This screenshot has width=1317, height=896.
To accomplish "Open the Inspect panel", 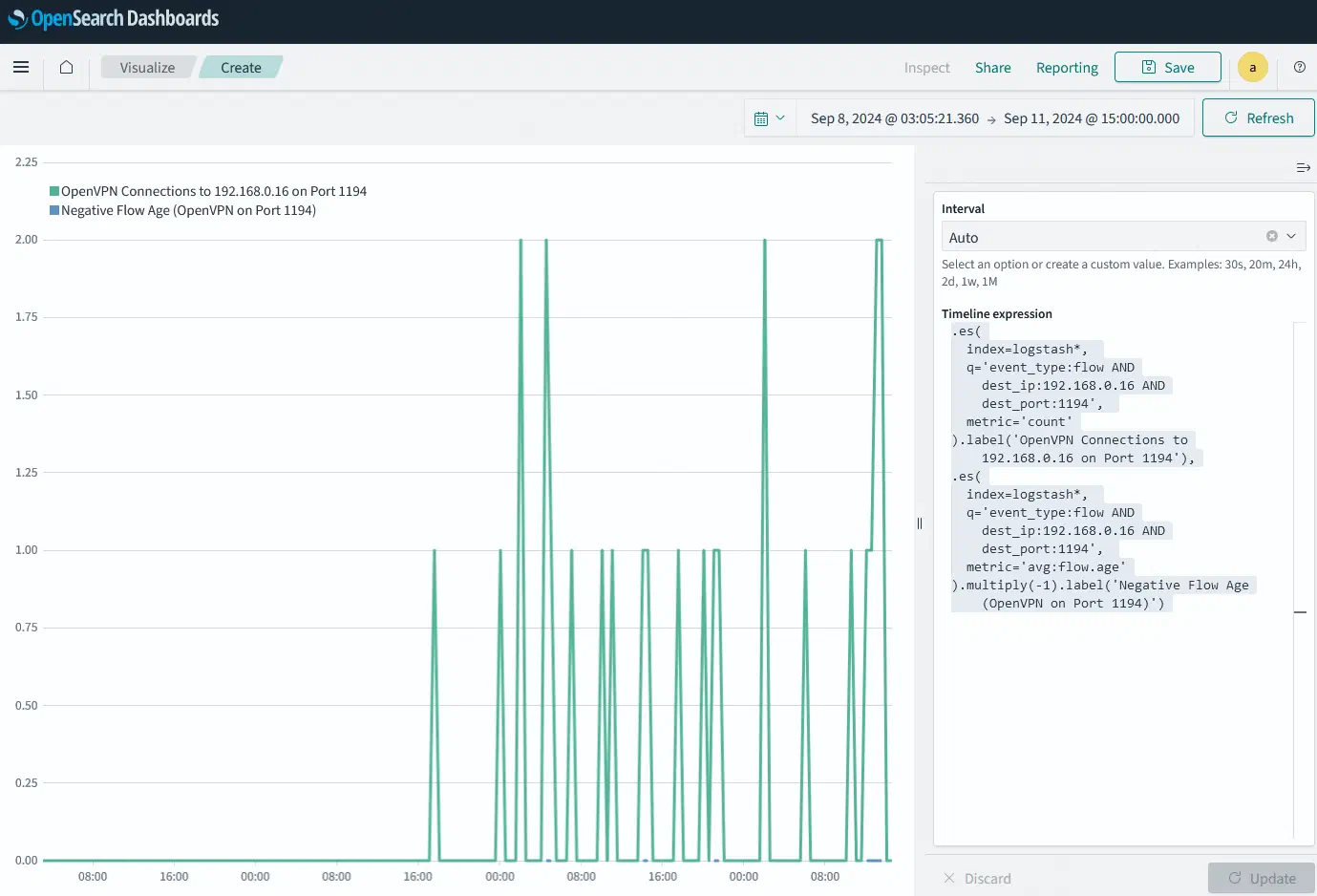I will click(x=926, y=68).
